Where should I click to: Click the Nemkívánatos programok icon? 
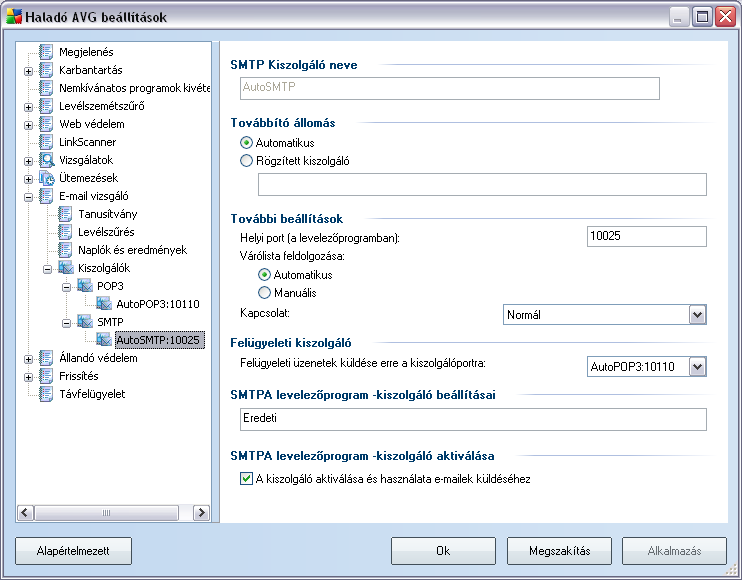(46, 88)
